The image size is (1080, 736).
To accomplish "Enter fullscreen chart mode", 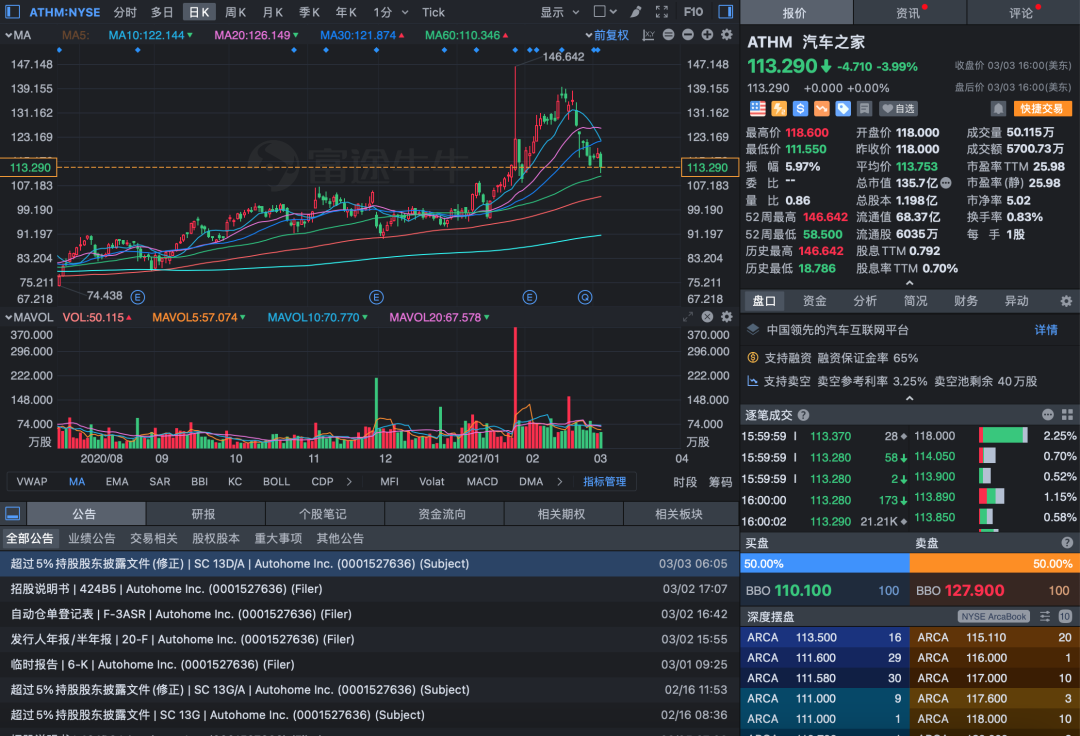I will pos(662,12).
